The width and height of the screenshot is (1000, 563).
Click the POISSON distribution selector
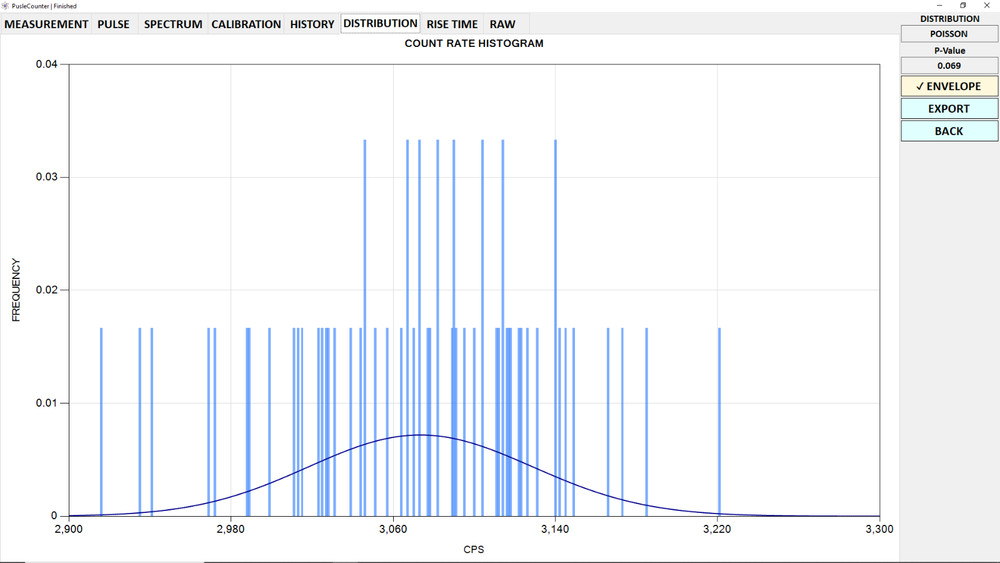949,34
